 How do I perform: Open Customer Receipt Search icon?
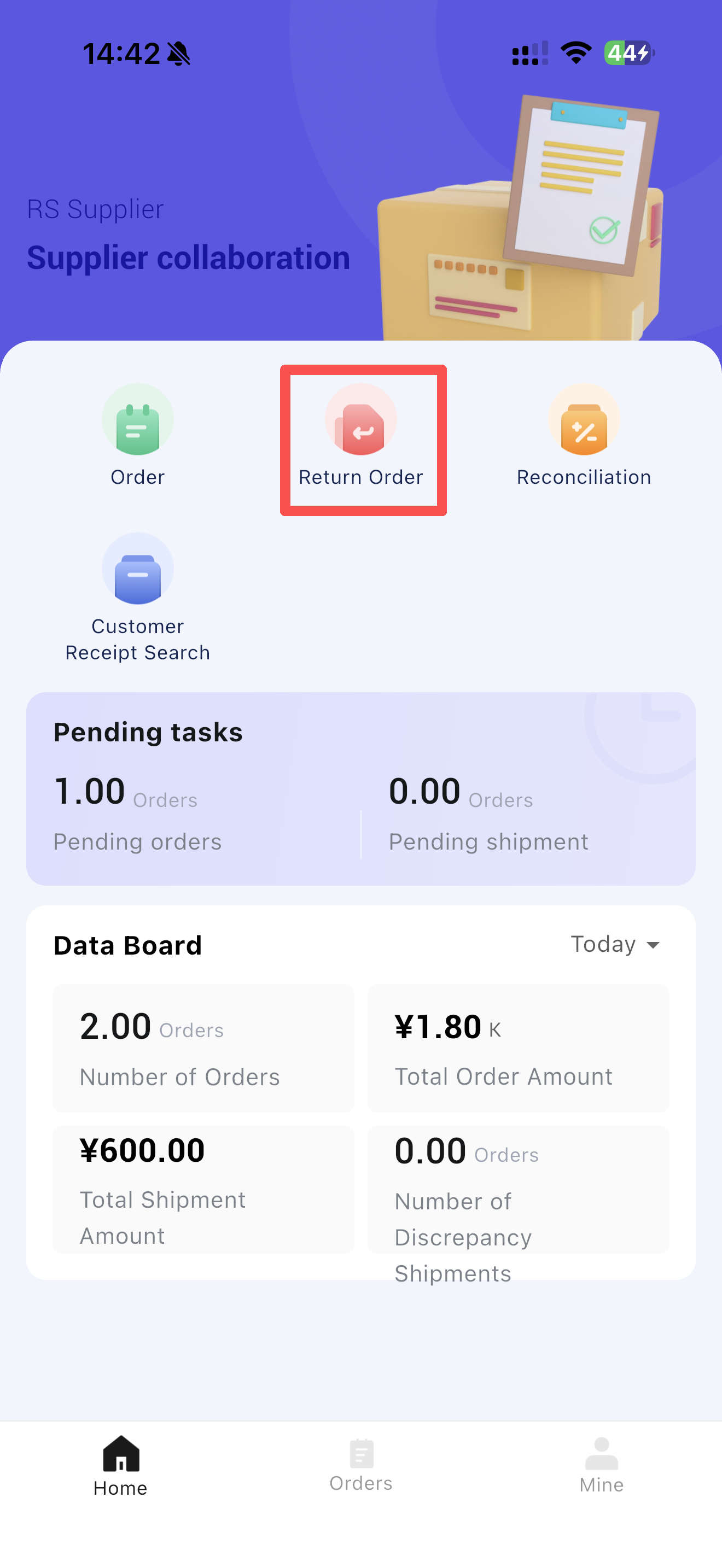point(138,569)
